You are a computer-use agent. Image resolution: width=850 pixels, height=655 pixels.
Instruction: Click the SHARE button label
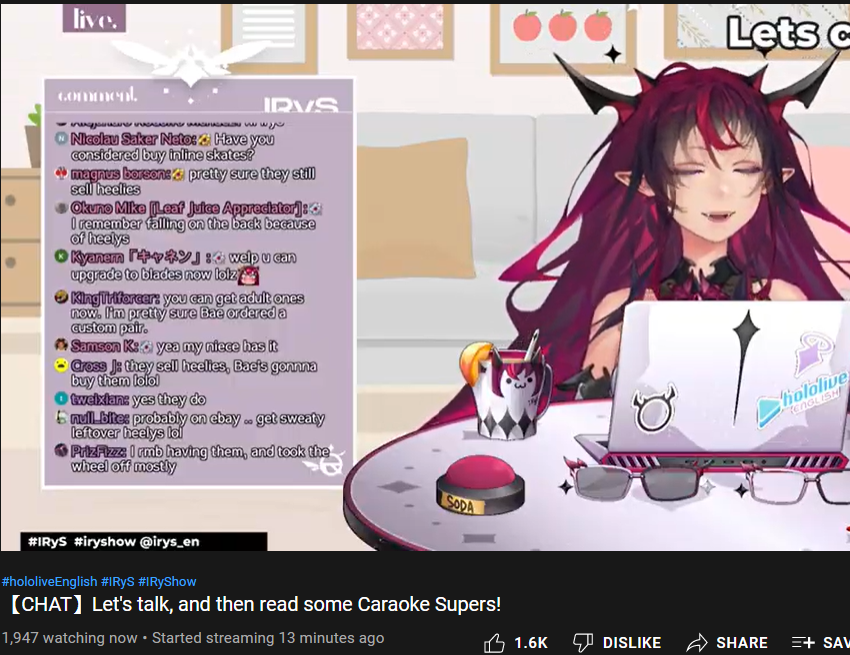pos(742,643)
